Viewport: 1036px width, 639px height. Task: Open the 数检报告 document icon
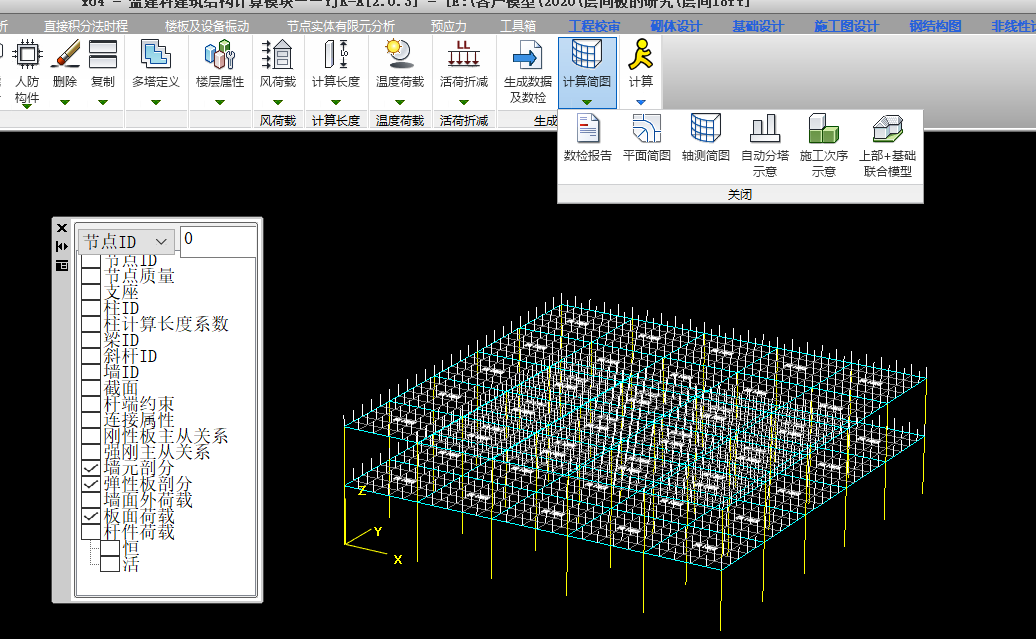pyautogui.click(x=587, y=128)
